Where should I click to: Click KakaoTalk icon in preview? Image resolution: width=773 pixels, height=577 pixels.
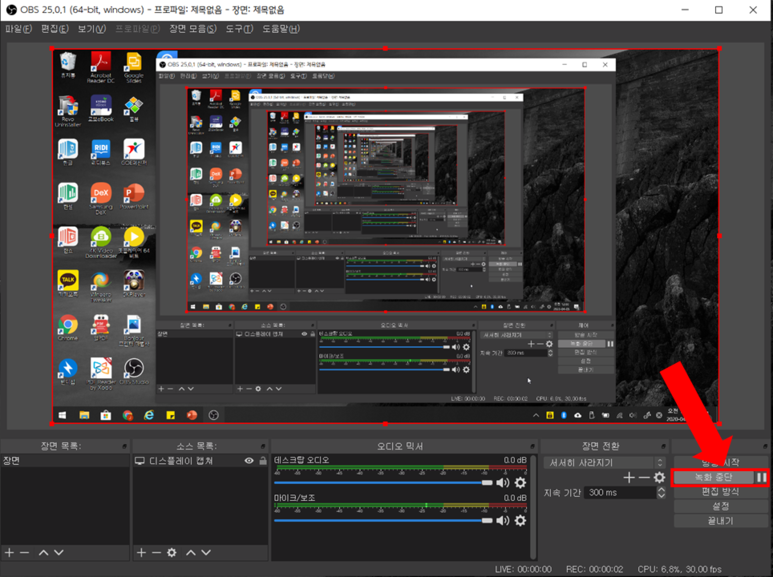[68, 283]
